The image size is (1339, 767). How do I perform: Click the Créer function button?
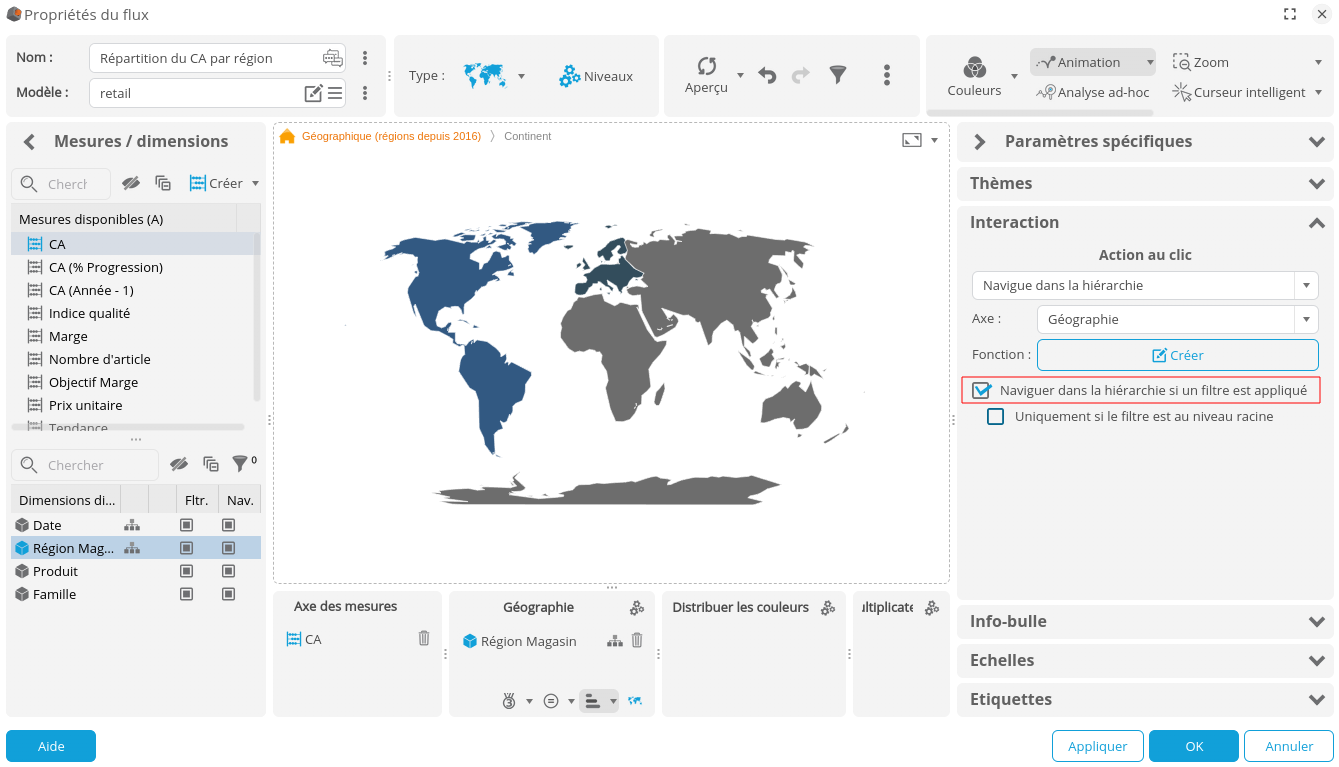[x=1177, y=355]
